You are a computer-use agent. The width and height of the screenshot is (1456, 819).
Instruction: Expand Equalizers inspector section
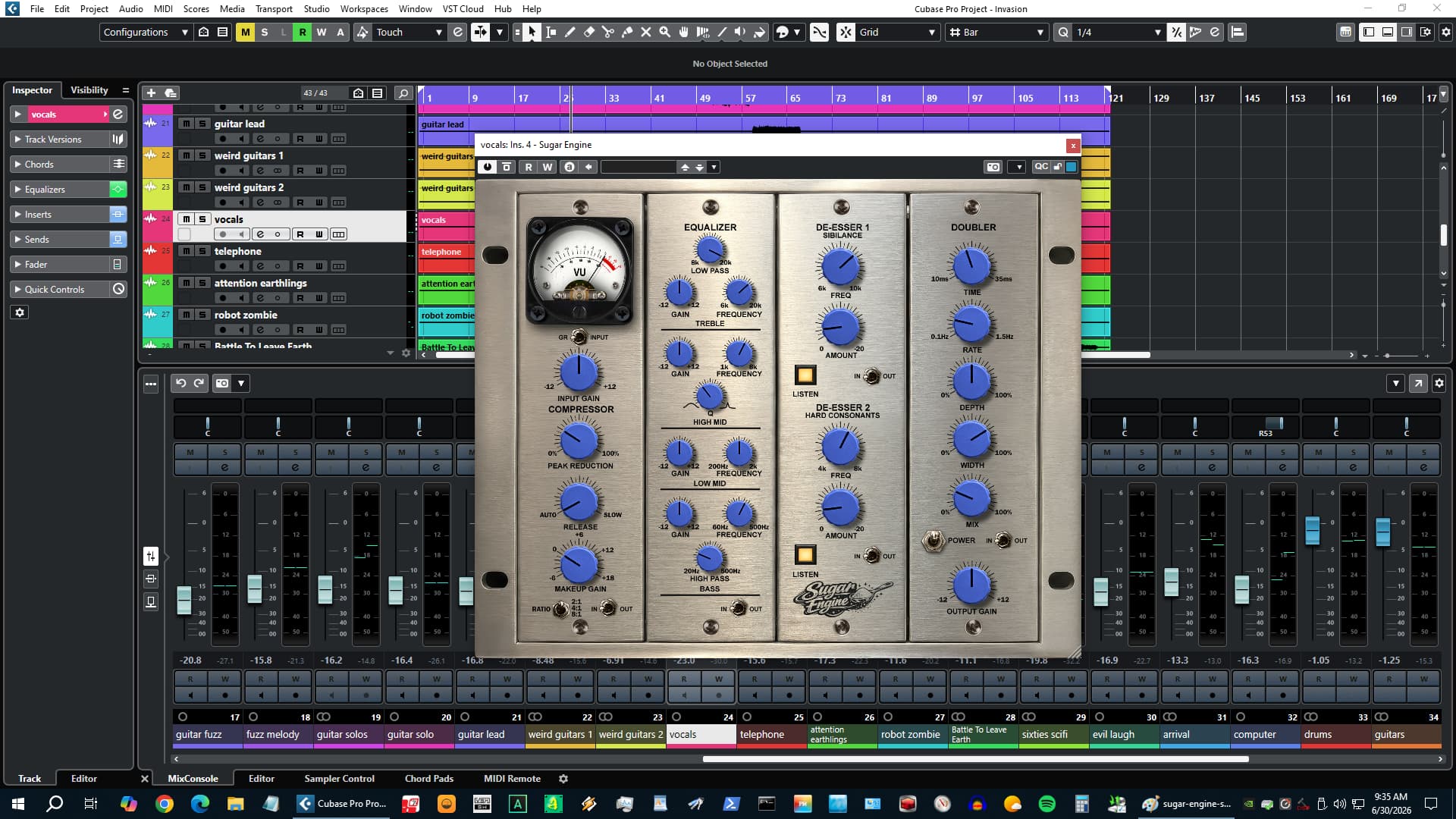pos(59,189)
